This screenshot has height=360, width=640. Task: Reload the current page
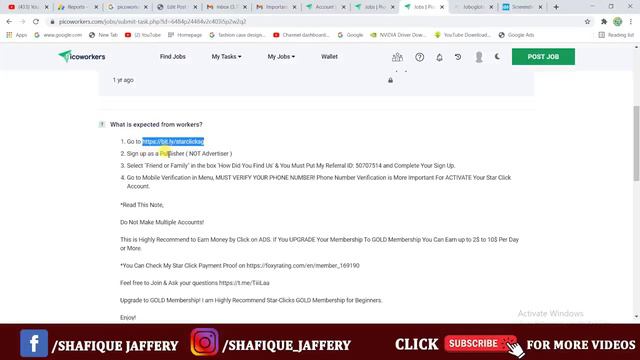36,22
